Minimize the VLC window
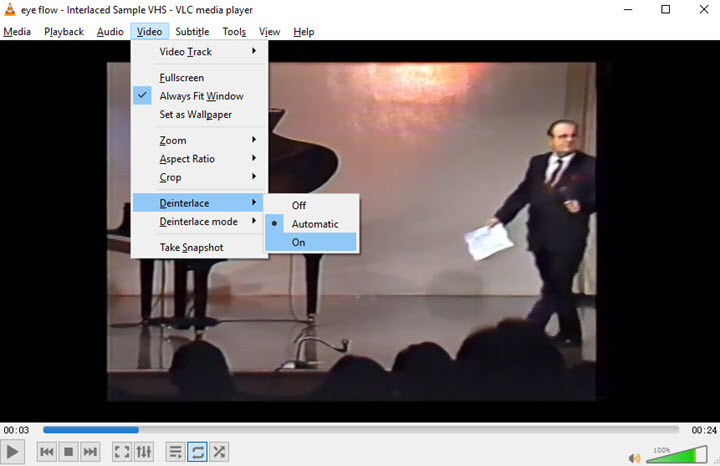Screen dimensions: 720x466 point(628,10)
